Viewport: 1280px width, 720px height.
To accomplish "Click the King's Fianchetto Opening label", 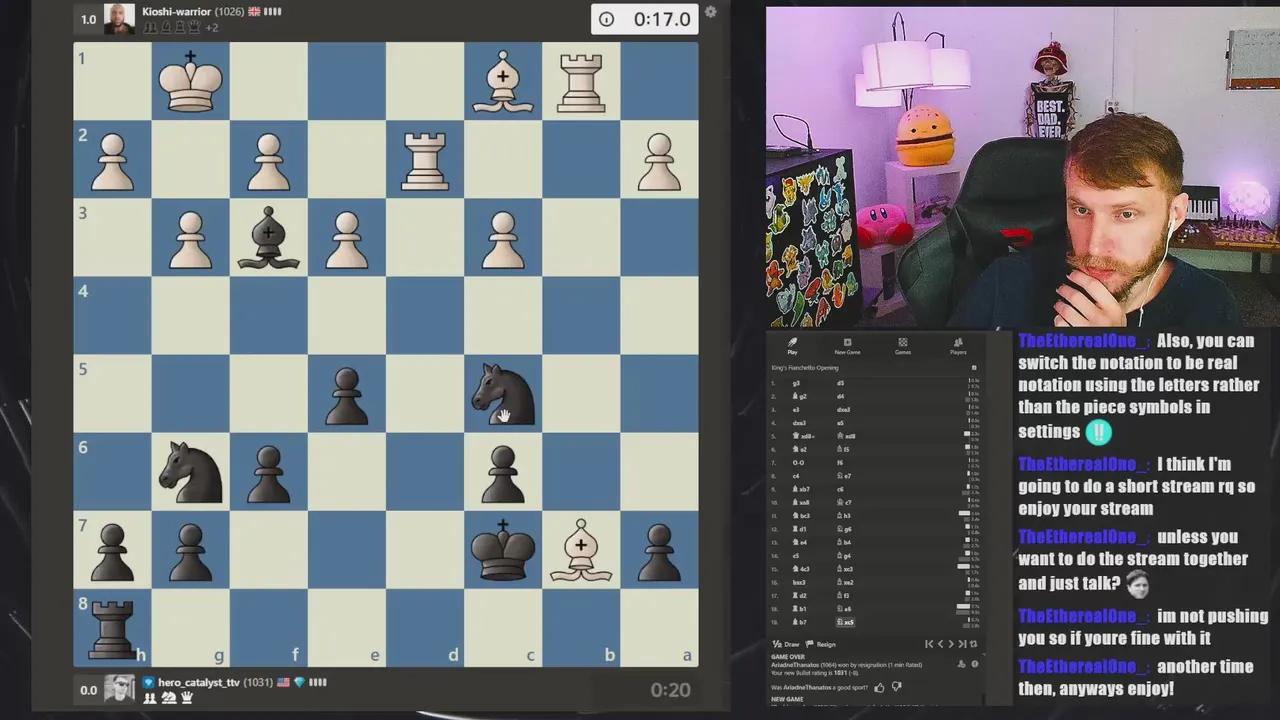I will (x=805, y=368).
